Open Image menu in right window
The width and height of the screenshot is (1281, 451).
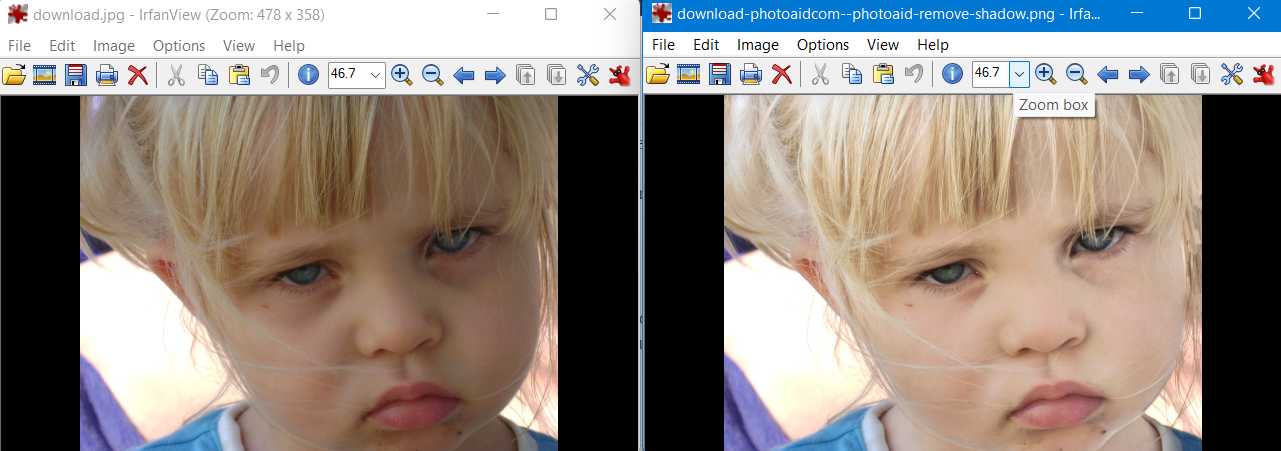click(x=758, y=45)
